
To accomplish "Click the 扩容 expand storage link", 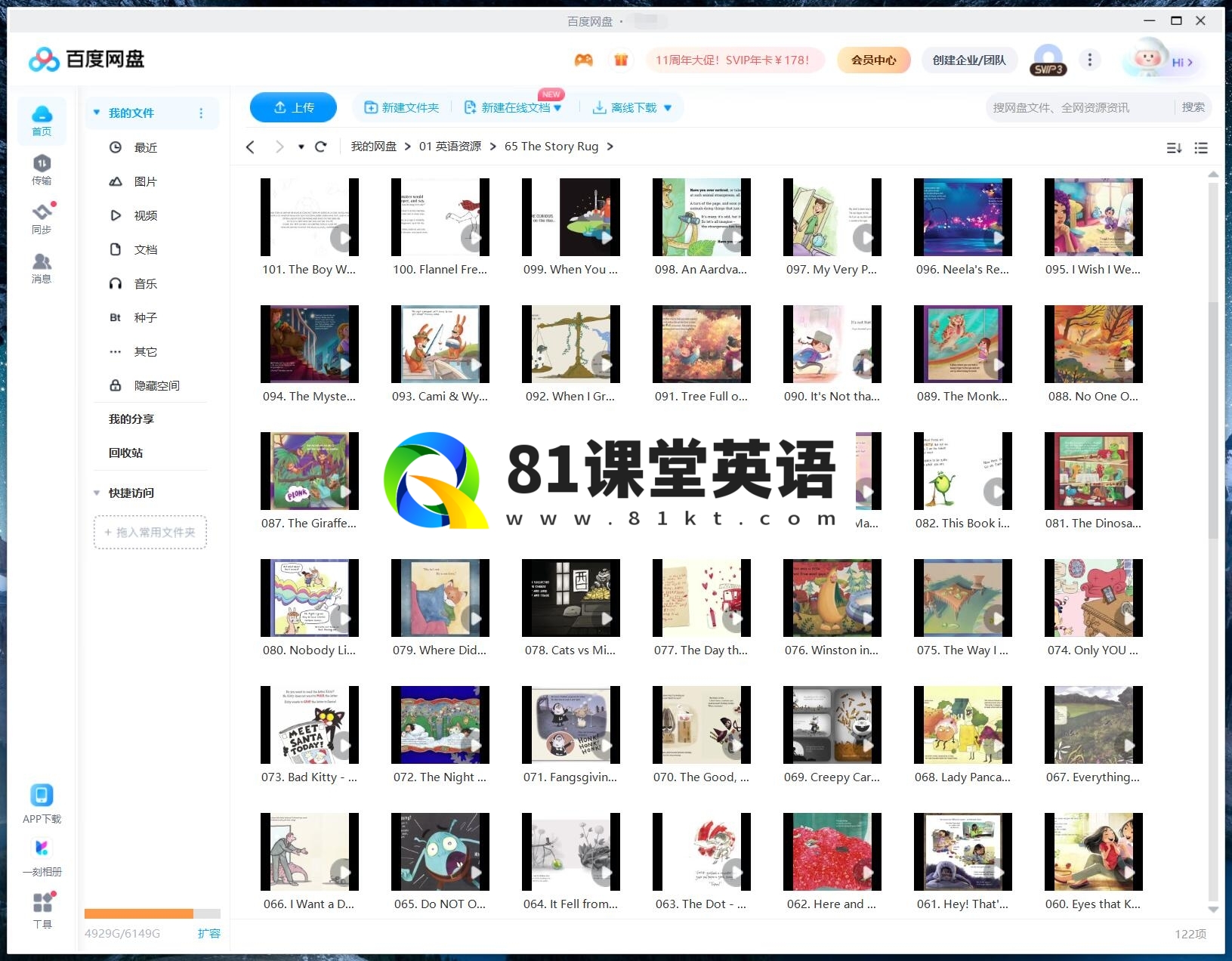I will point(209,933).
